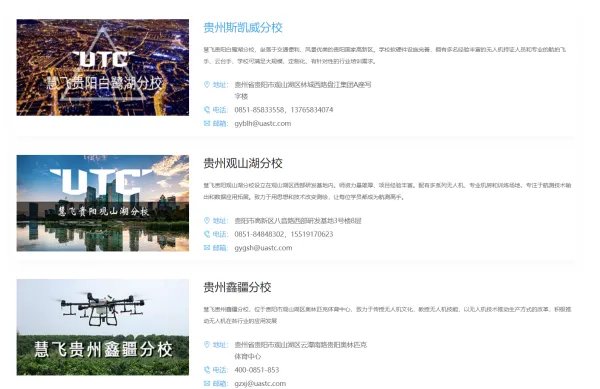The image size is (600, 389).
Task: Click description paragraph under 贵州鑫疆分校
Action: click(x=387, y=315)
